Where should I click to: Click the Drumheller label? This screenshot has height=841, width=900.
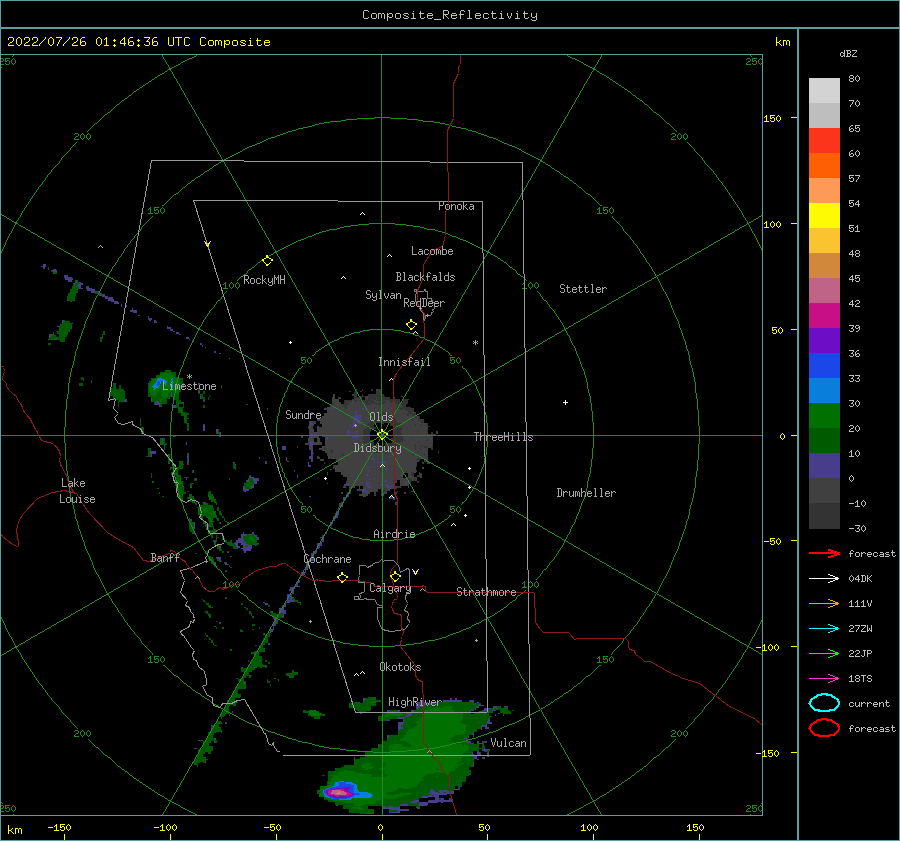click(586, 493)
